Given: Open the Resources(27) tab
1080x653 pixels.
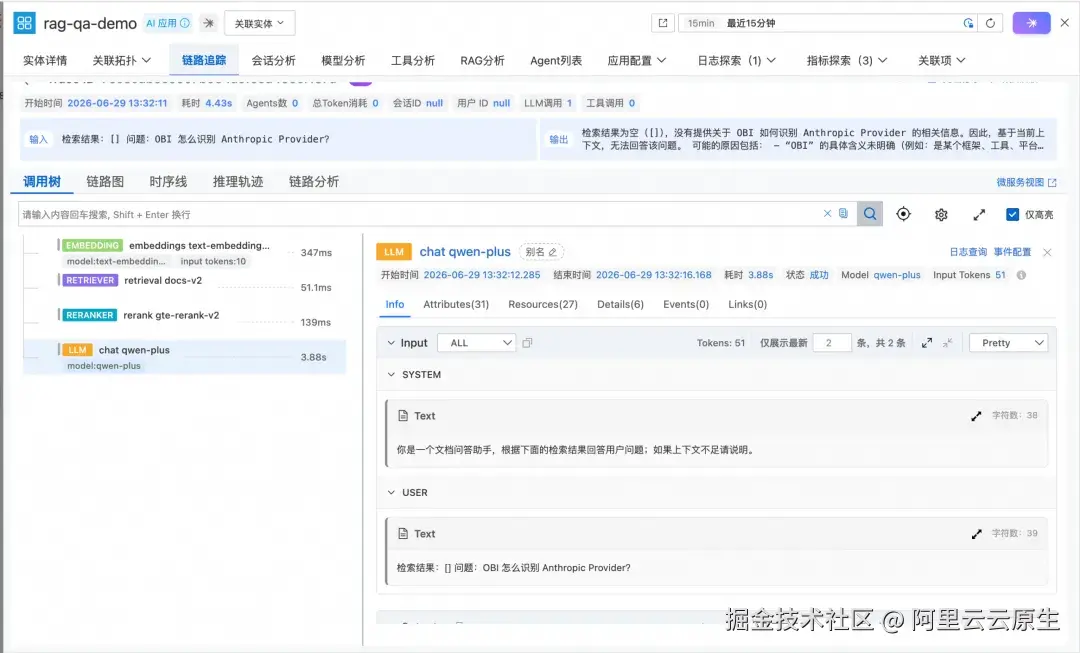Looking at the screenshot, I should pos(543,304).
